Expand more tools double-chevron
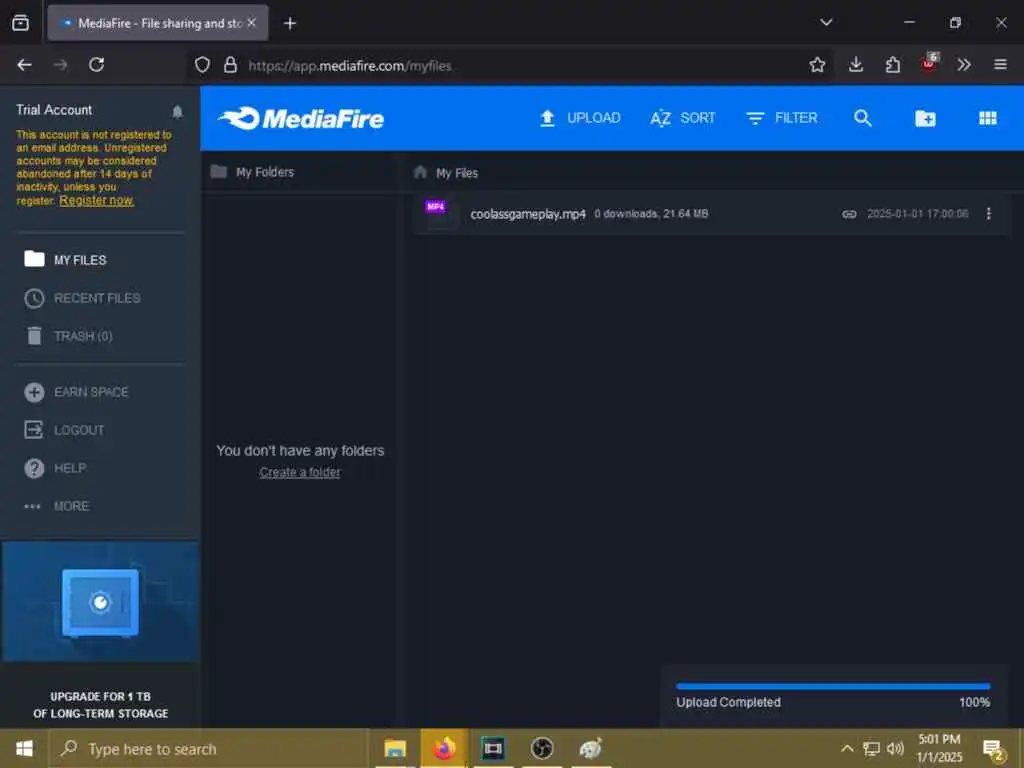Screen dimensions: 1024x768 tap(964, 65)
